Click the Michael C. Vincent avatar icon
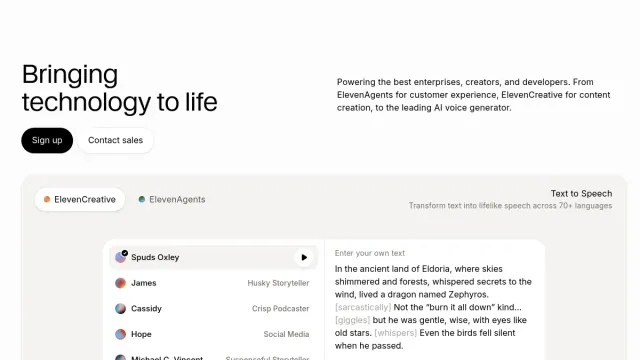Image resolution: width=640 pixels, height=360 pixels. click(x=120, y=357)
